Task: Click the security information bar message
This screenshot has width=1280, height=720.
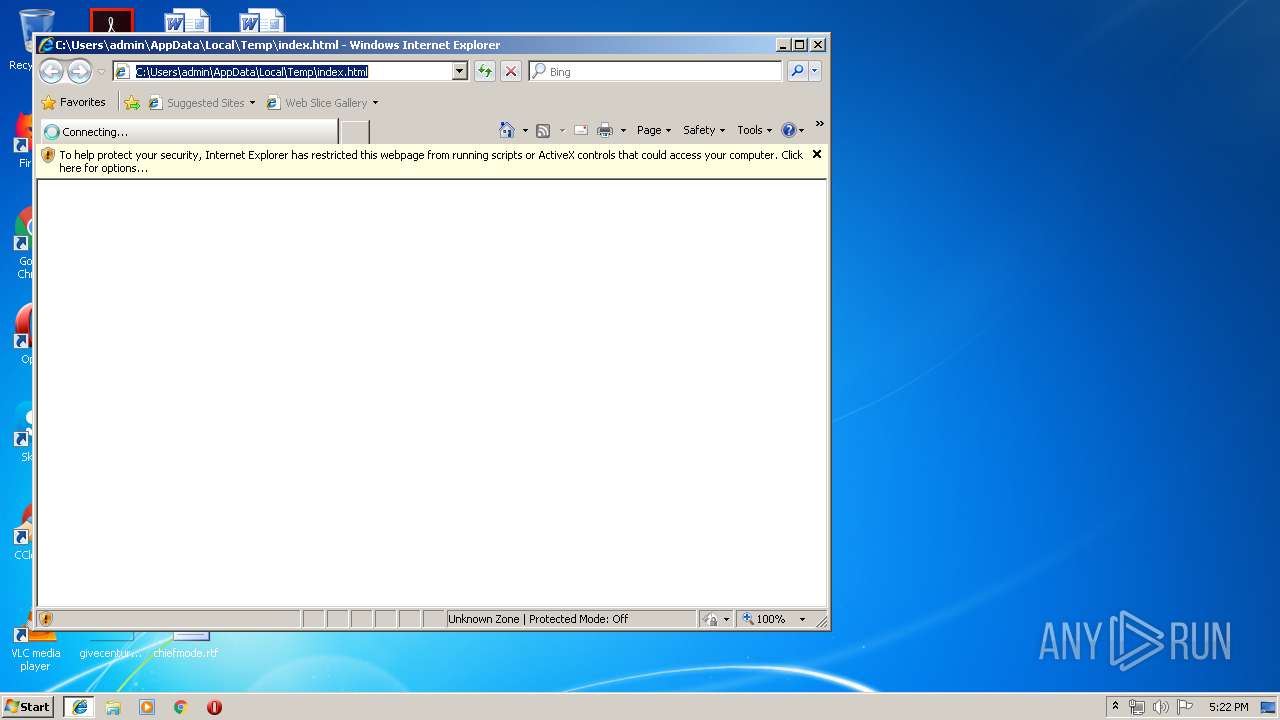Action: pyautogui.click(x=431, y=161)
